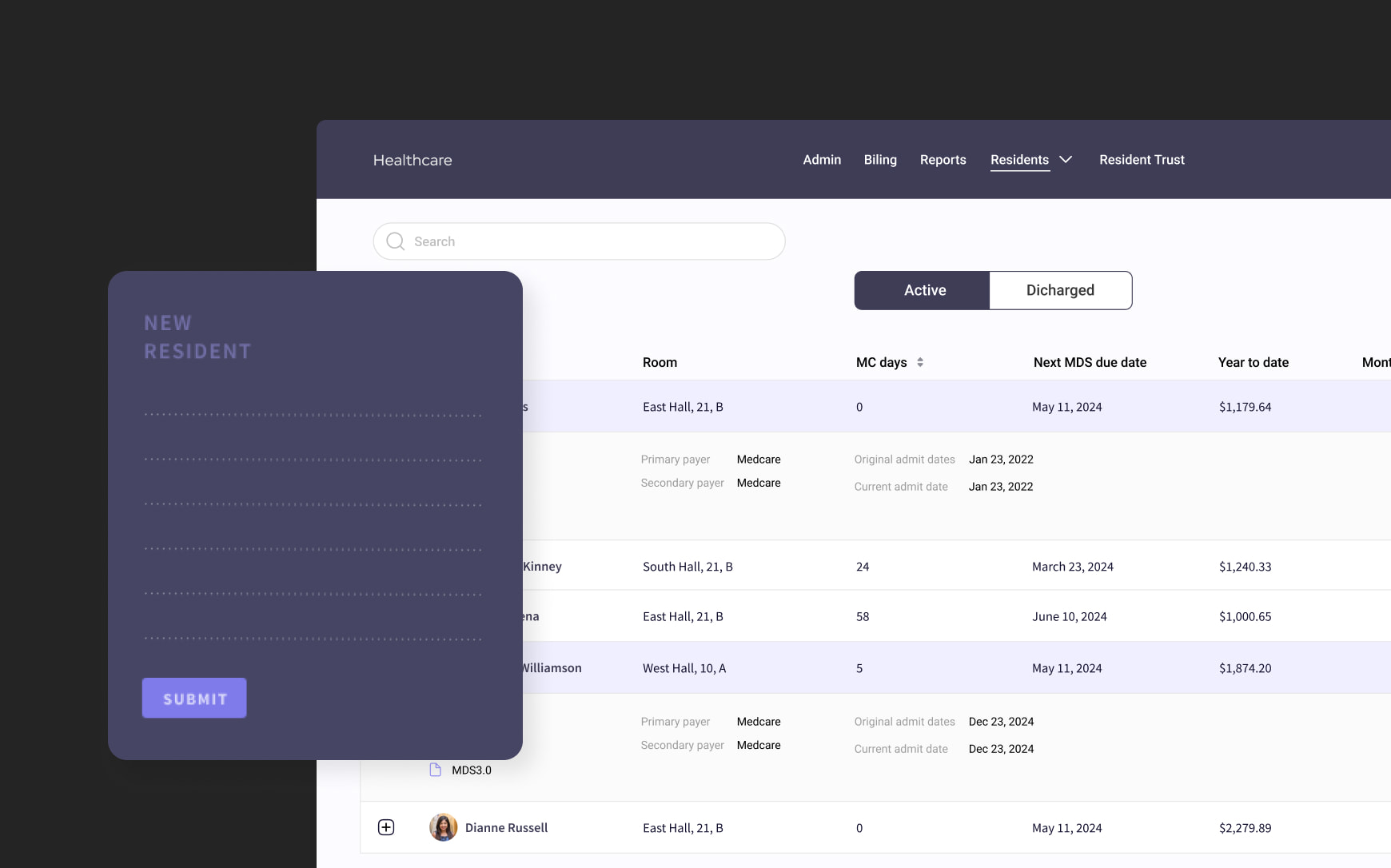Switch to Active residents view
The width and height of the screenshot is (1391, 868).
(923, 290)
